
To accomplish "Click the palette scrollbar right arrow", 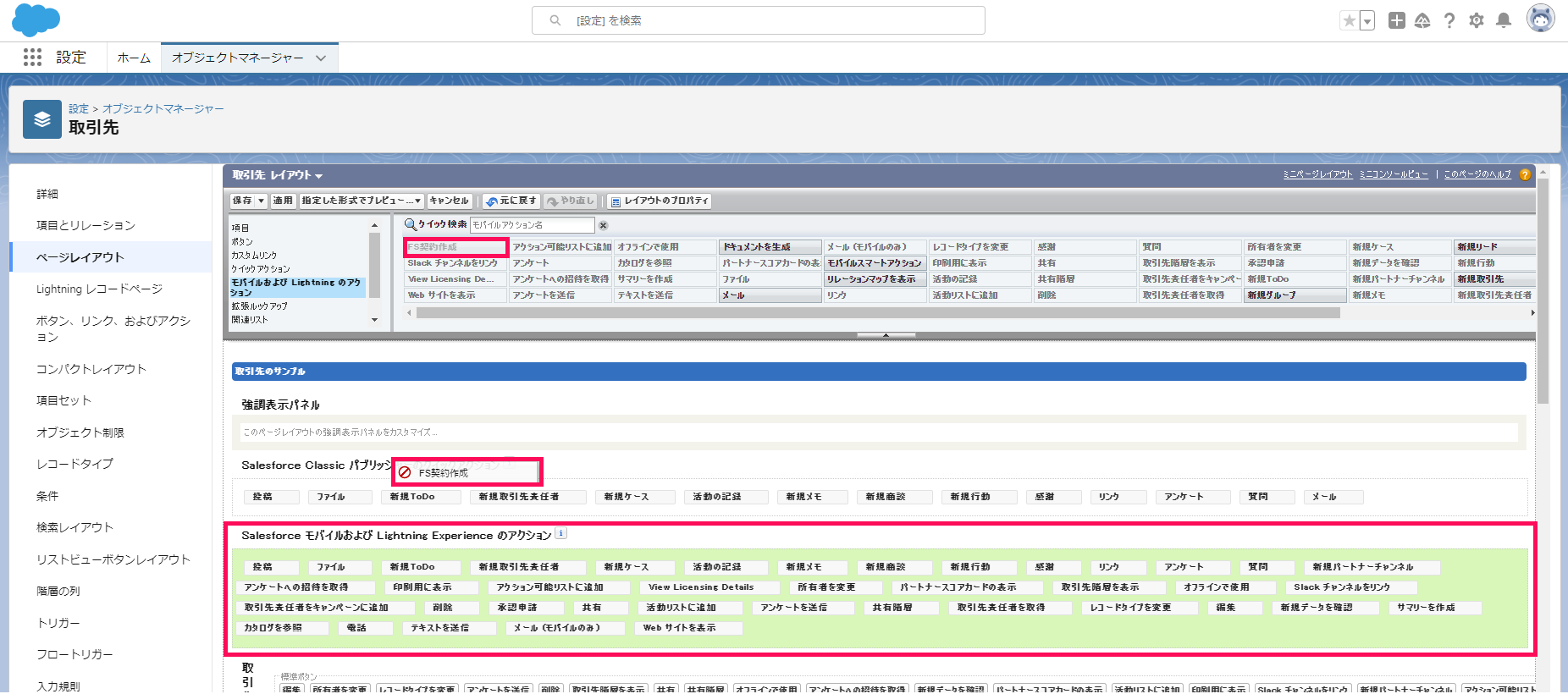I will (1532, 313).
